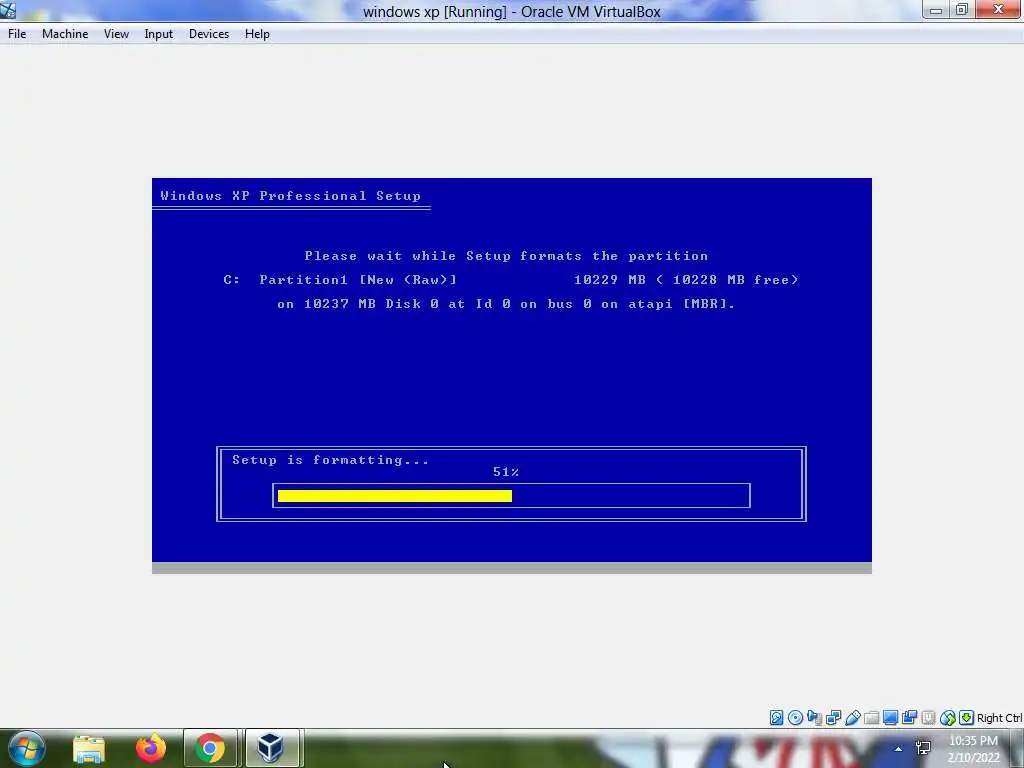Close the VirtualBox window
1024x768 pixels.
click(999, 10)
